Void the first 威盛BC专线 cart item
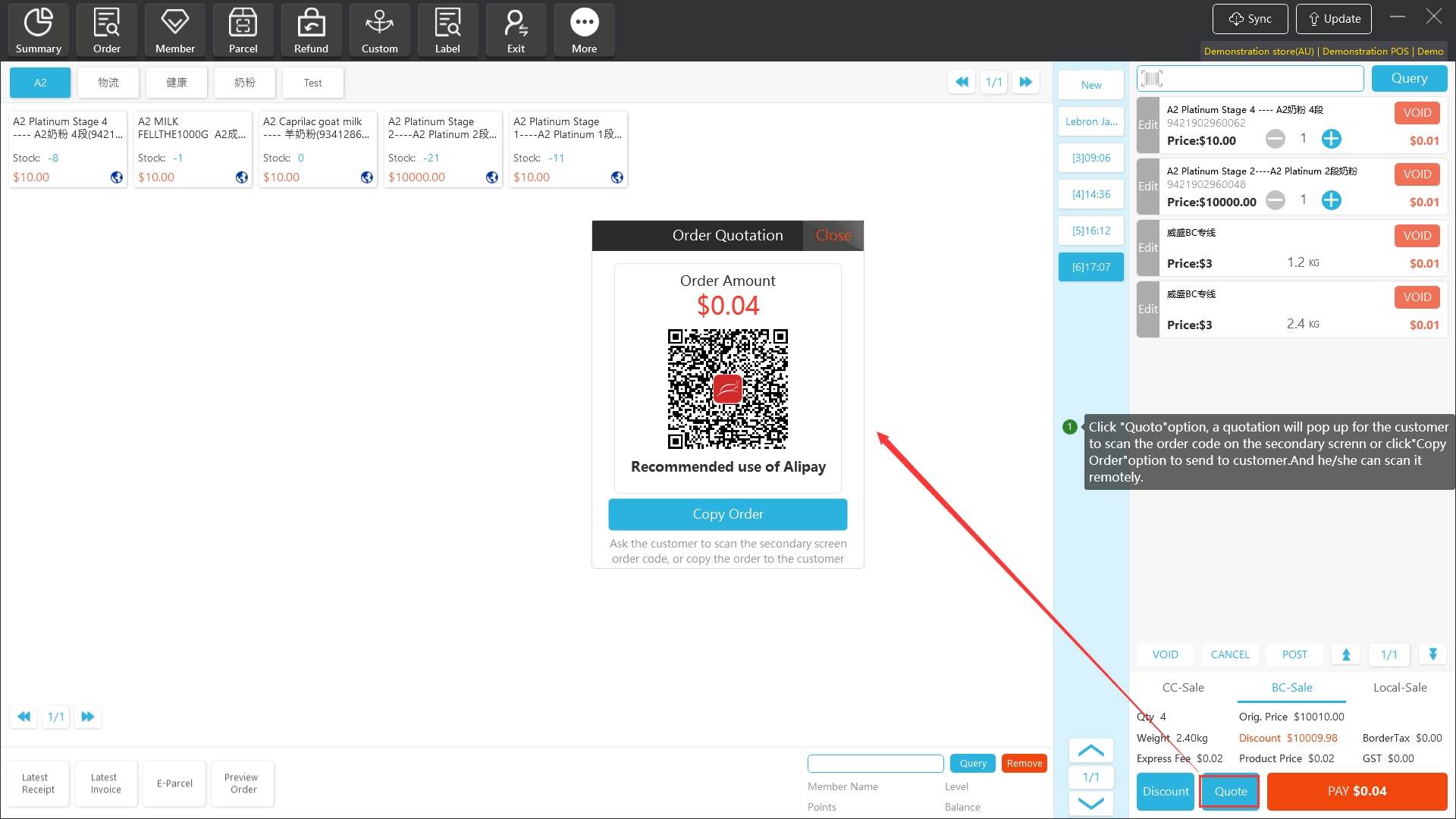Viewport: 1456px width, 819px height. click(1417, 236)
